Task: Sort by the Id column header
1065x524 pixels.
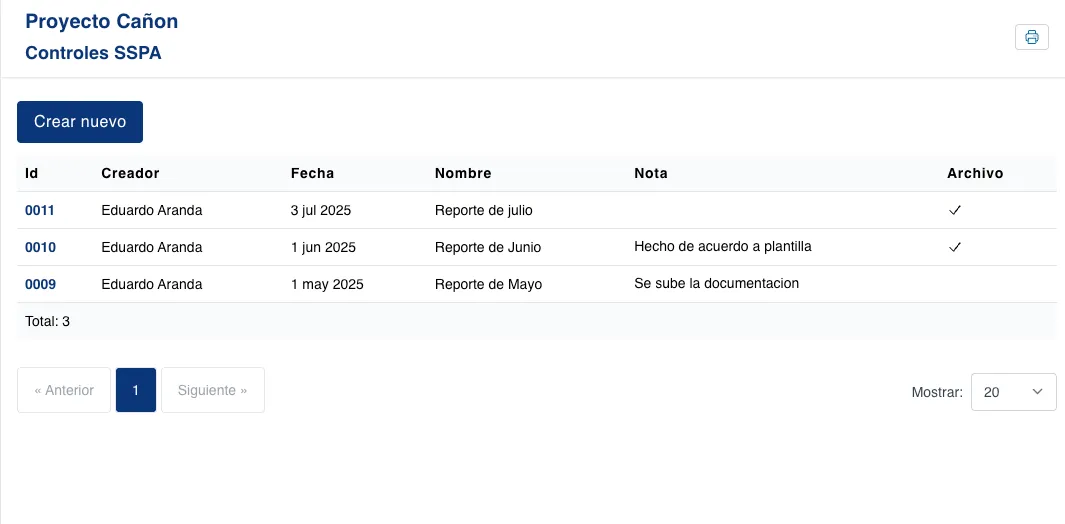Action: (32, 173)
